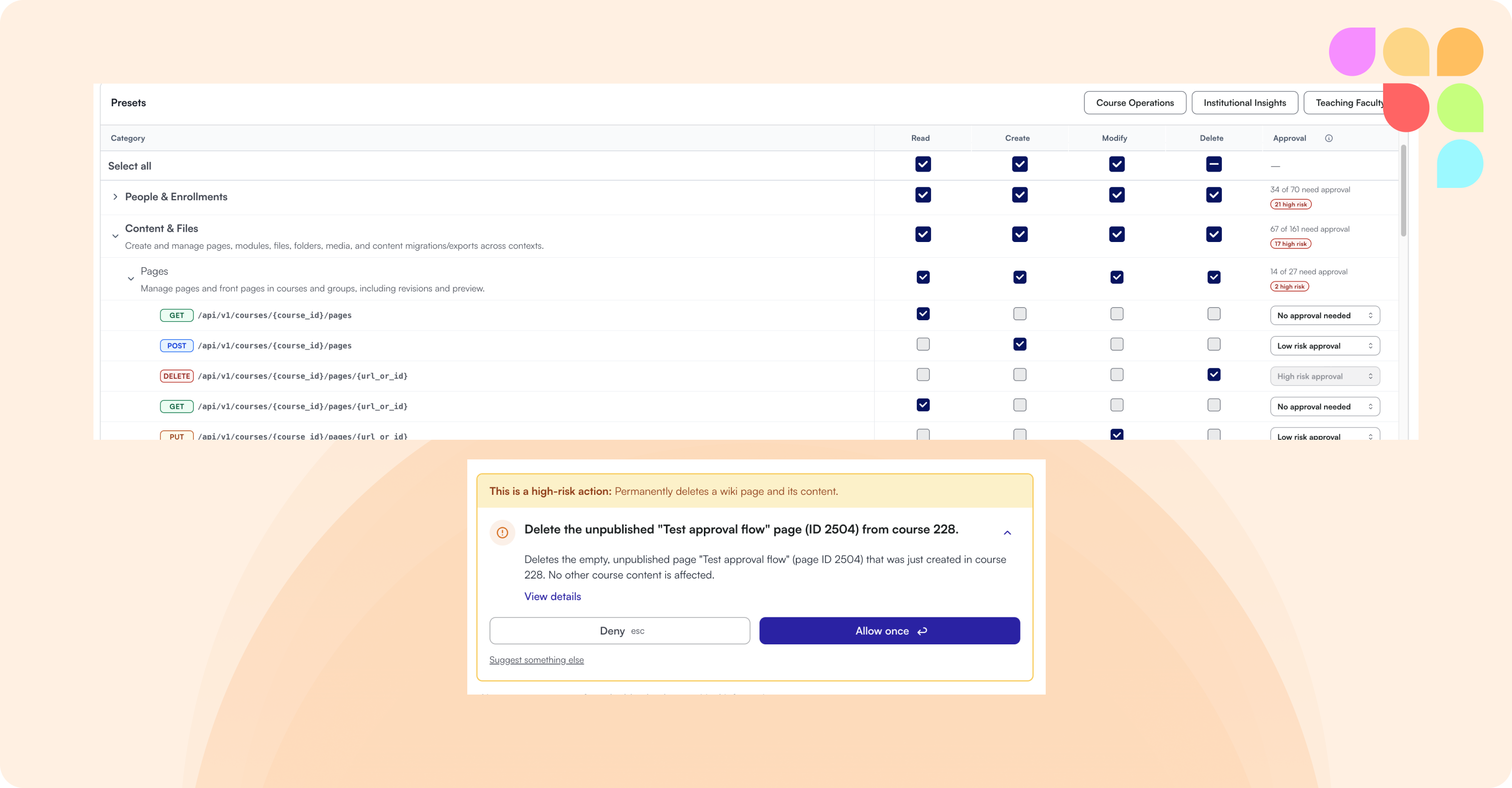
Task: Uncheck Select all Read checkbox
Action: tap(923, 164)
